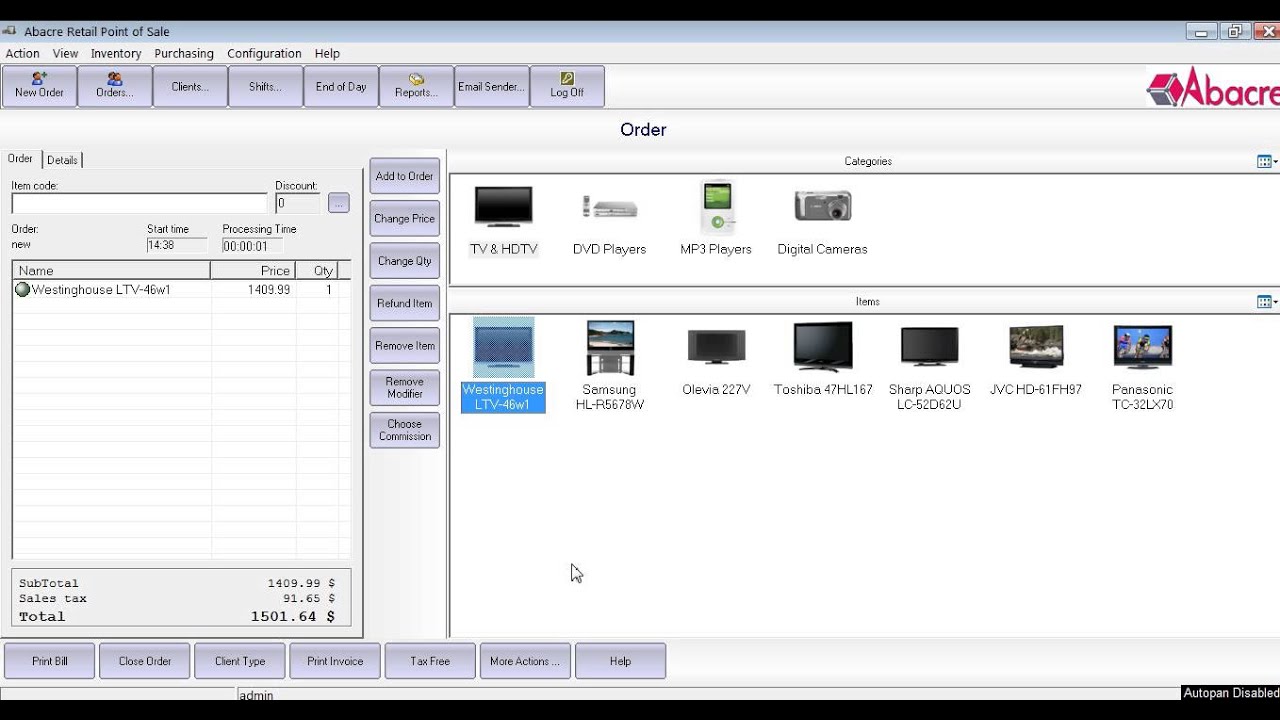1280x720 pixels.
Task: Focus the Discount input field
Action: click(298, 203)
